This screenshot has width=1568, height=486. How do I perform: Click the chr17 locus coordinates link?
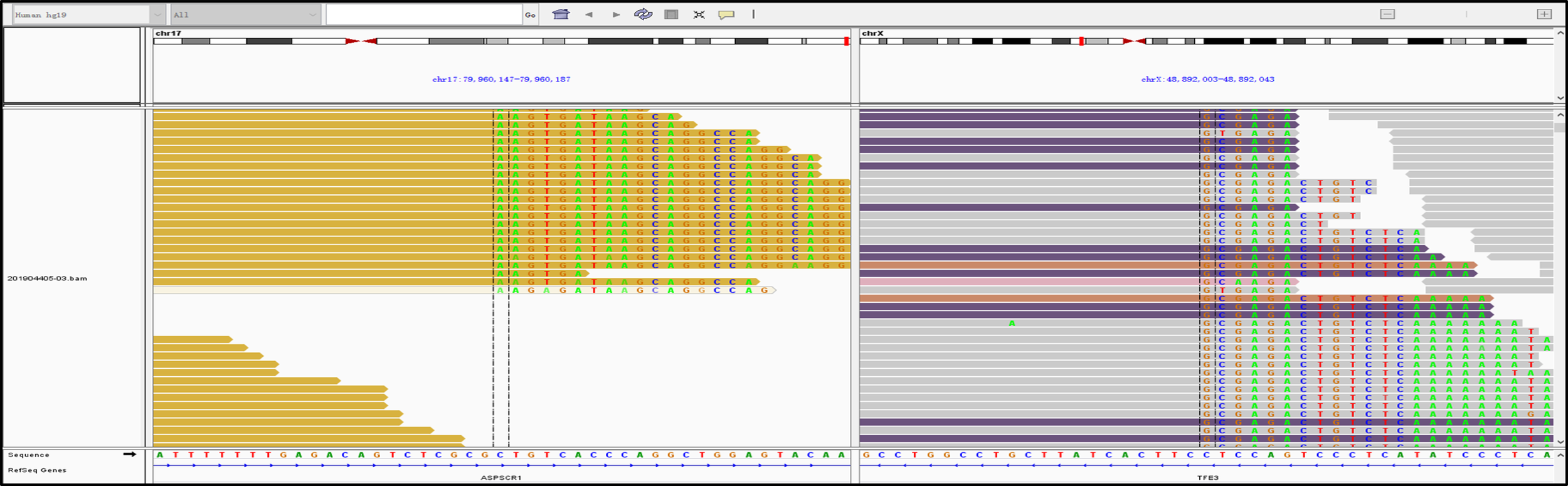click(501, 80)
